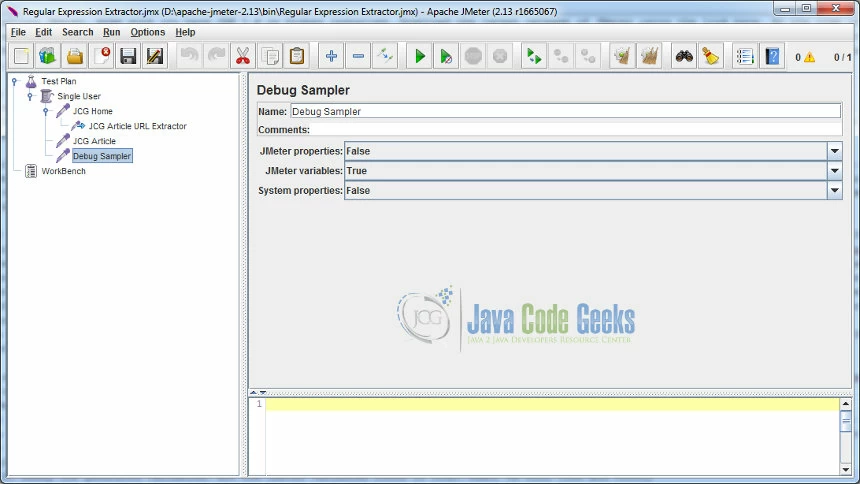Open the Templates icon in toolbar
Viewport: 860px width, 484px height.
[x=48, y=56]
